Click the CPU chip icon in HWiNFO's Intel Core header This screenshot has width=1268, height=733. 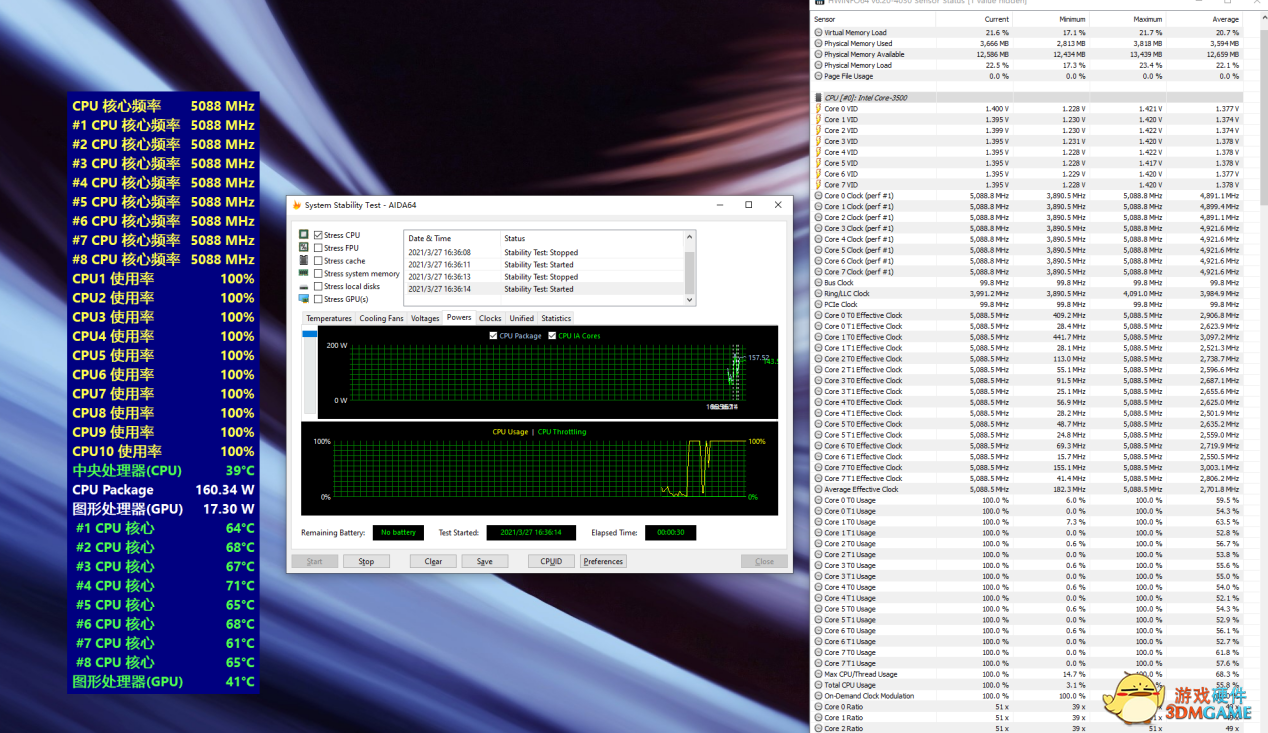[x=818, y=98]
